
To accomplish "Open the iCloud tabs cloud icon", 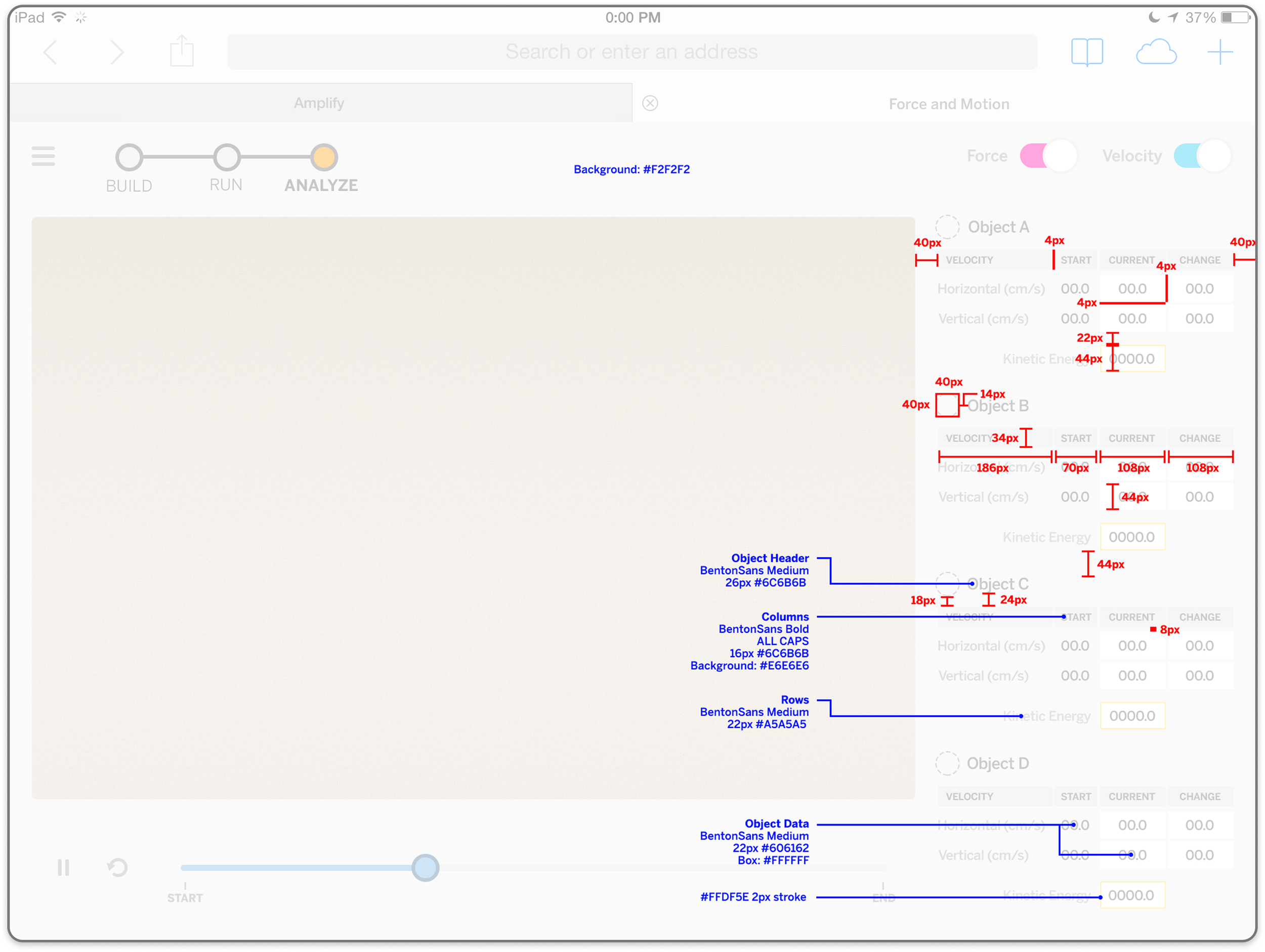I will tap(1156, 52).
